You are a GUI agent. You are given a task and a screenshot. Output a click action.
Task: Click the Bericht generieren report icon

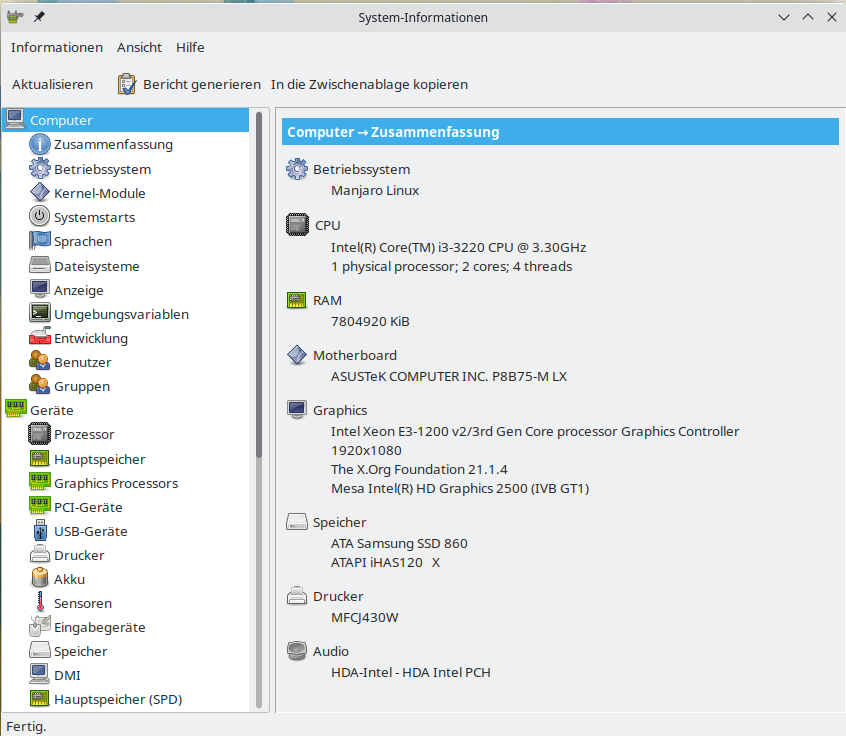(x=127, y=84)
